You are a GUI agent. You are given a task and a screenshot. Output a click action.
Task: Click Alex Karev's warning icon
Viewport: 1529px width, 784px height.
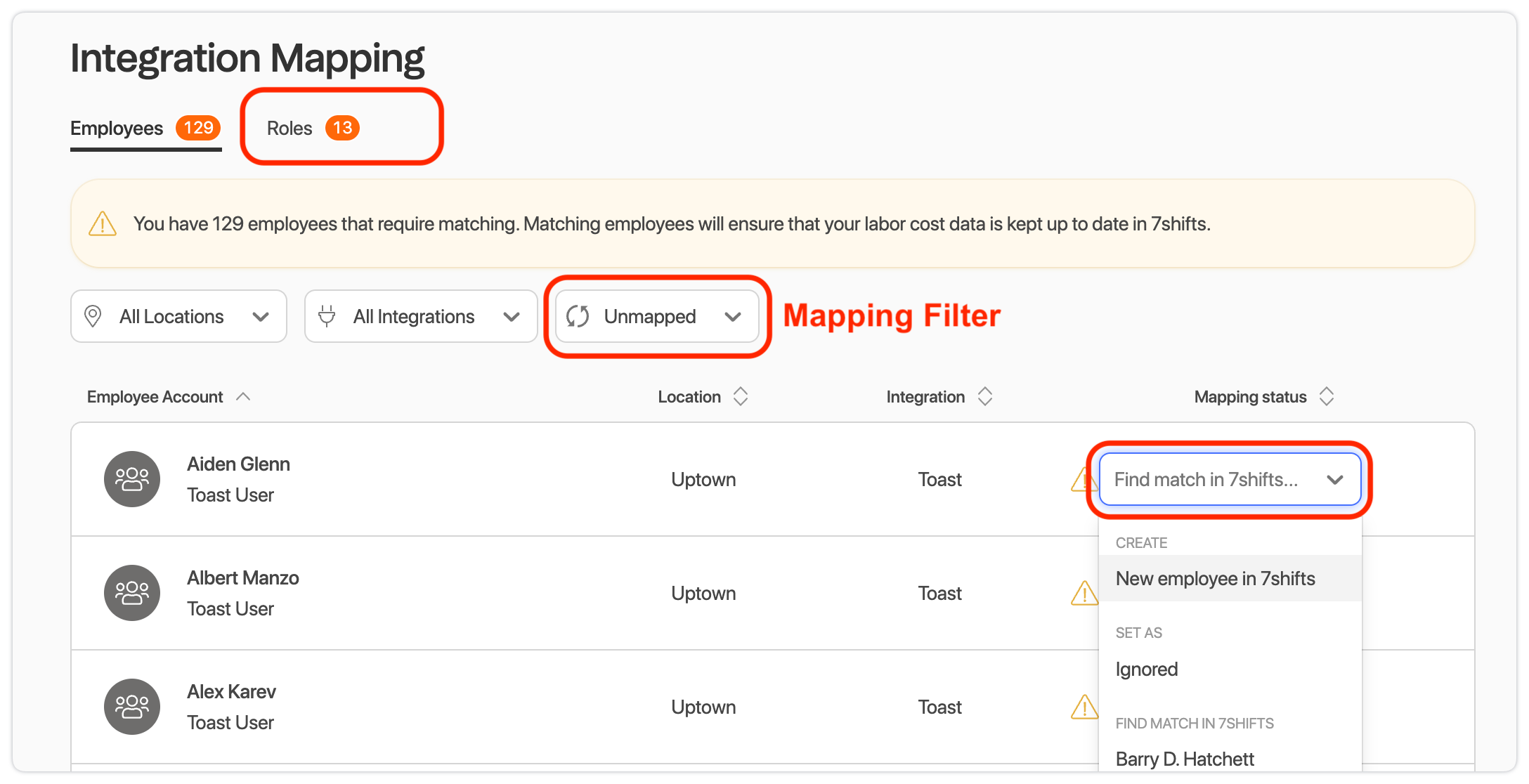coord(1084,707)
